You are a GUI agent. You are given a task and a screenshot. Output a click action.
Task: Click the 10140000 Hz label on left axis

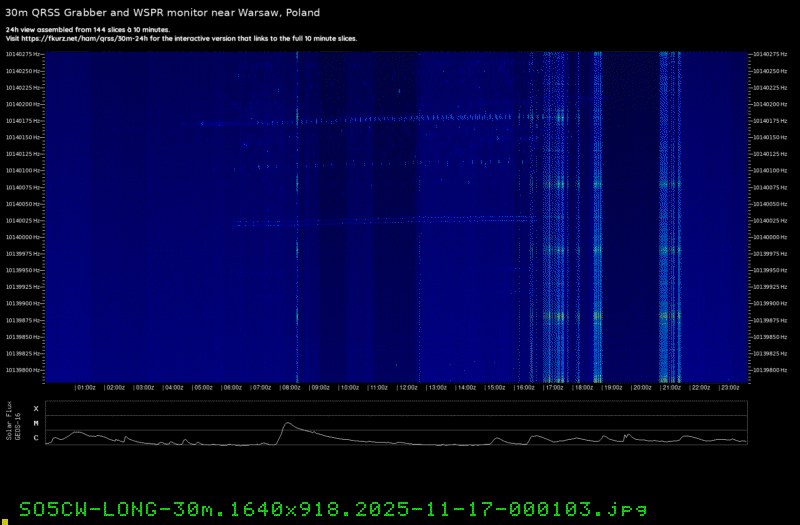pos(24,237)
